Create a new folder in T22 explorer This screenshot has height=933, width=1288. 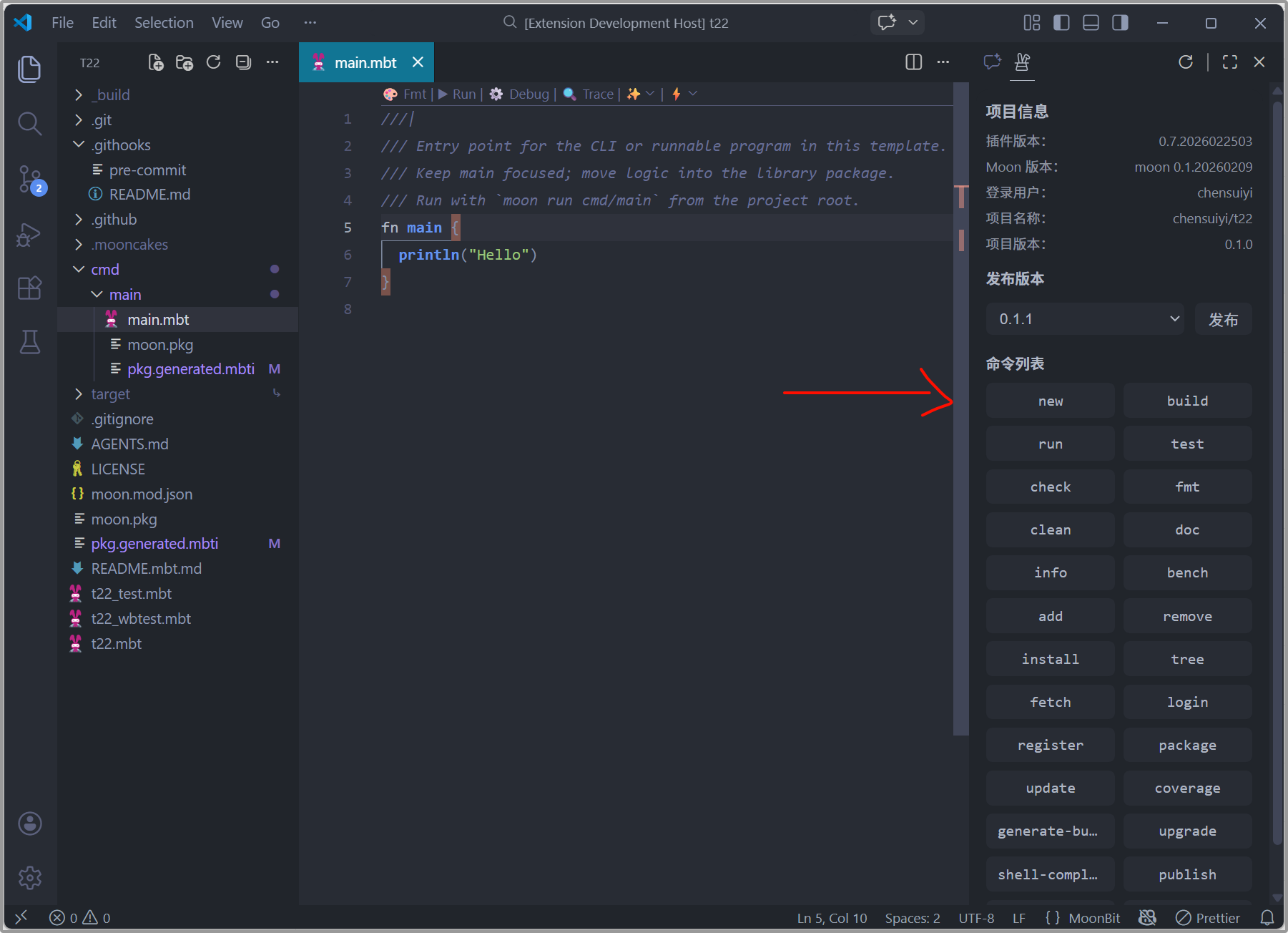(185, 63)
